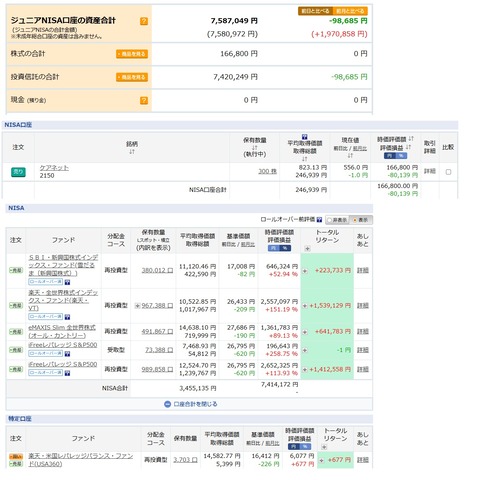Click 売却 button for SBI・新興国株式 fund

16,270
